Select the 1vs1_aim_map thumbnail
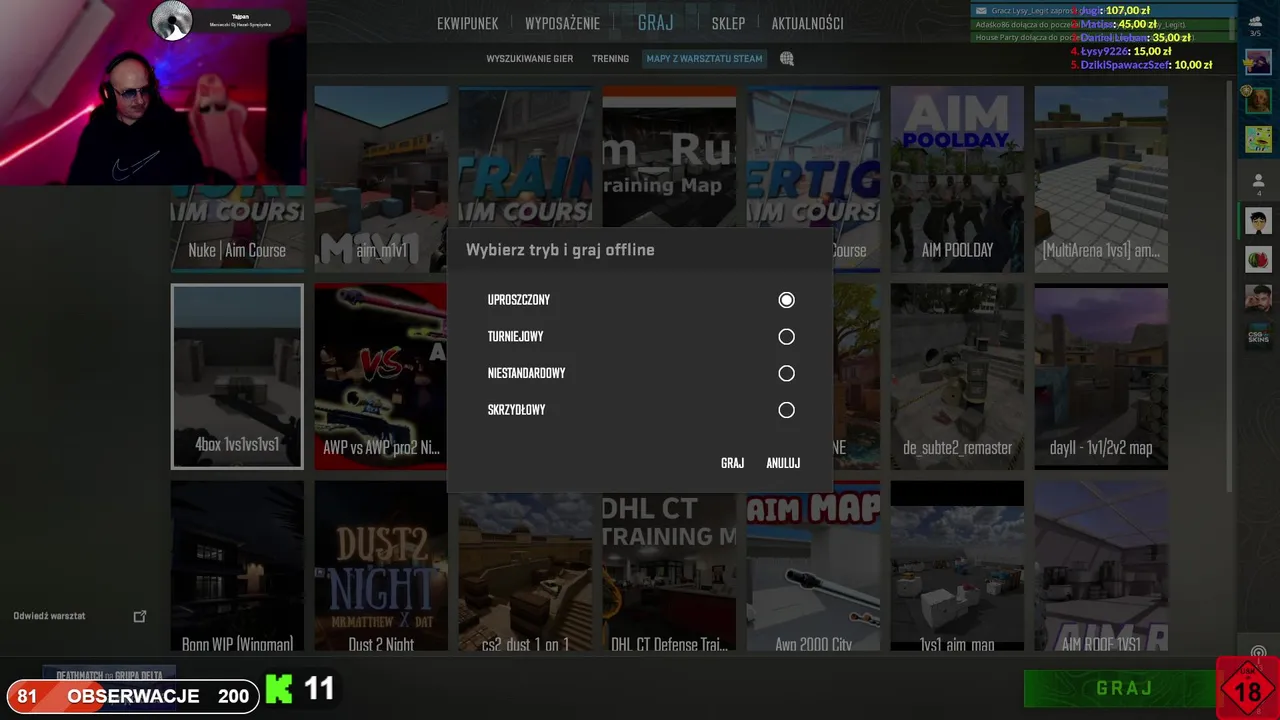This screenshot has width=1280, height=720. 957,567
